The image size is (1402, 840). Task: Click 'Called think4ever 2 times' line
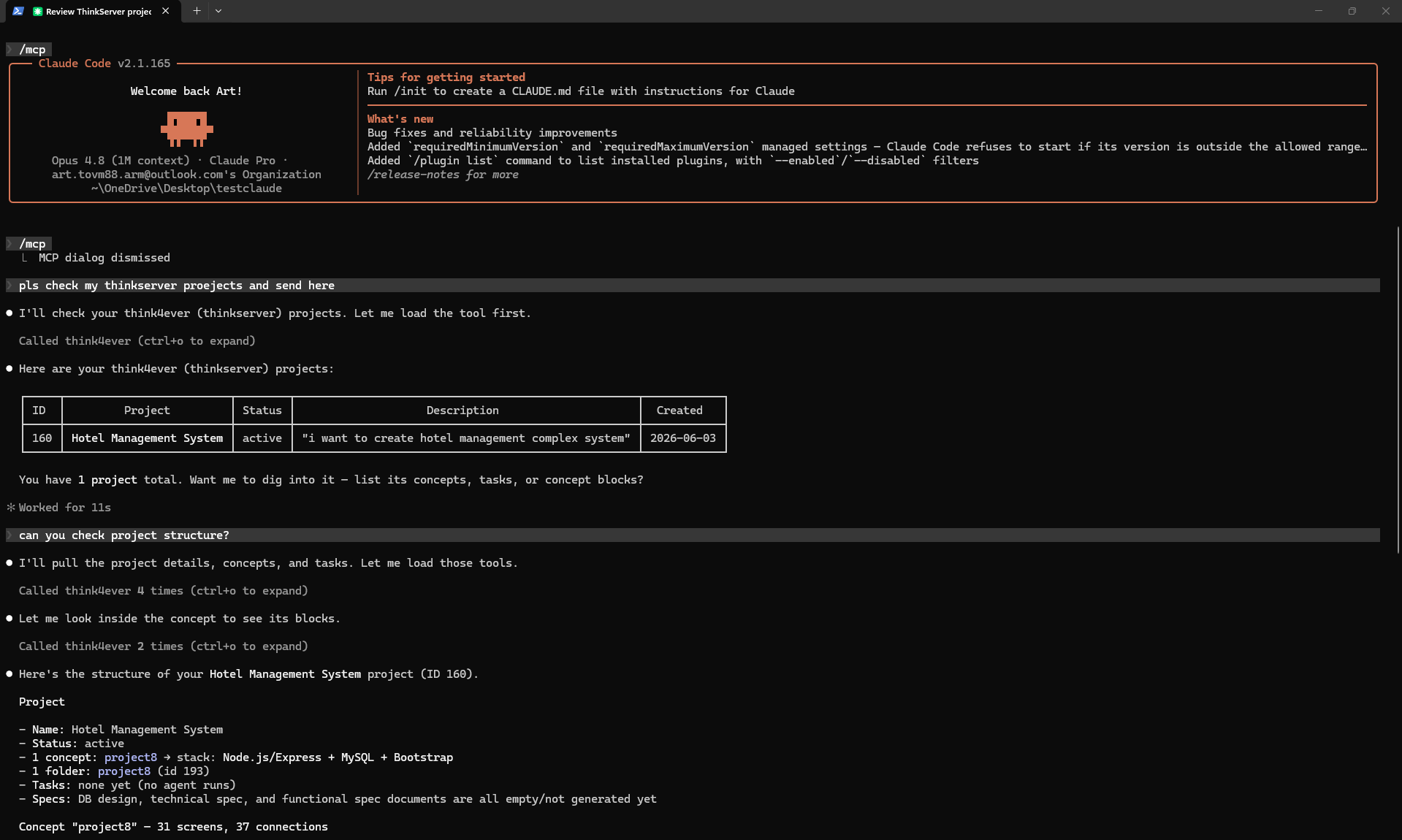pyautogui.click(x=163, y=646)
